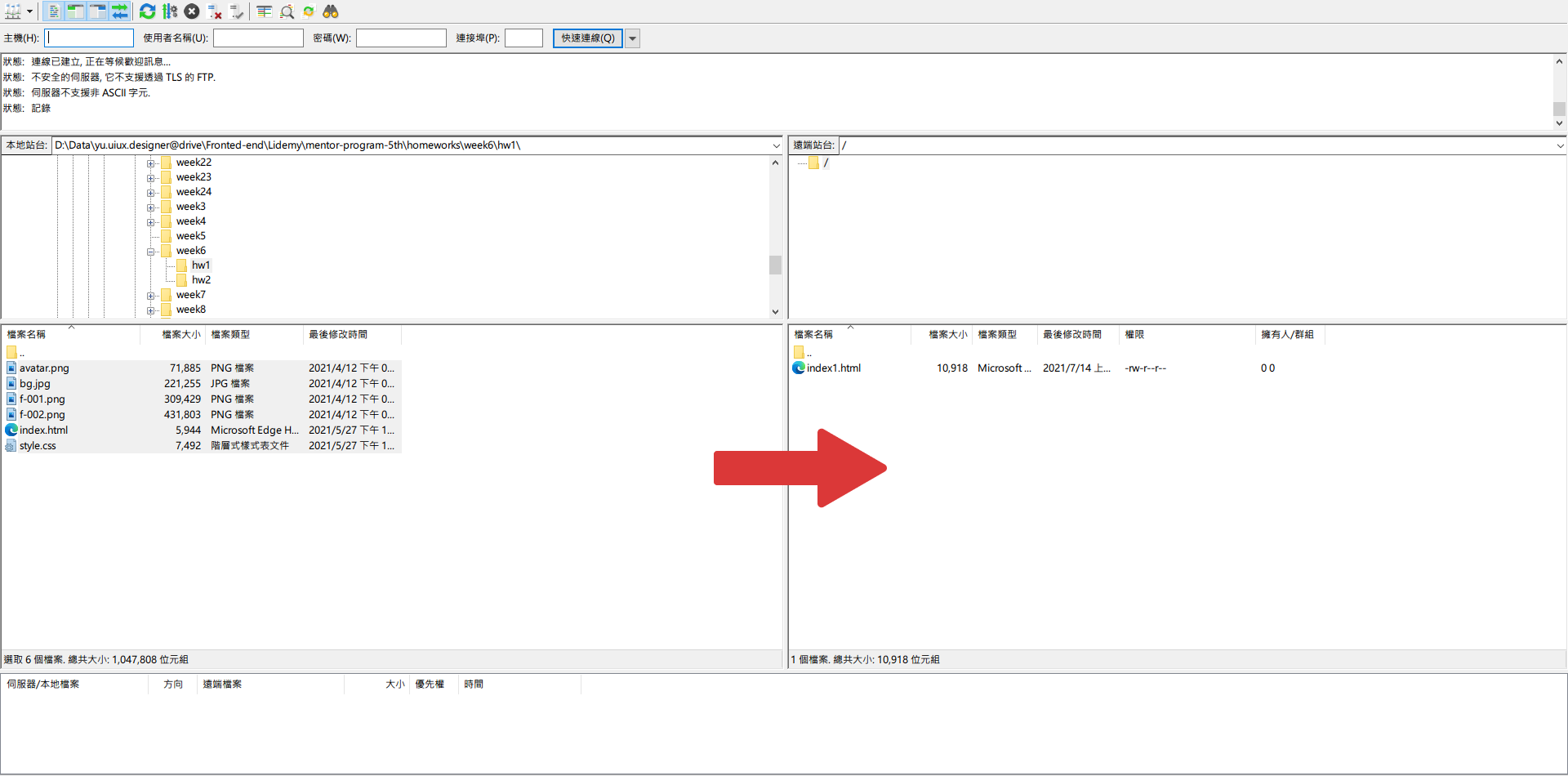The width and height of the screenshot is (1568, 776).
Task: Expand the week23 folder node
Action: click(x=150, y=178)
